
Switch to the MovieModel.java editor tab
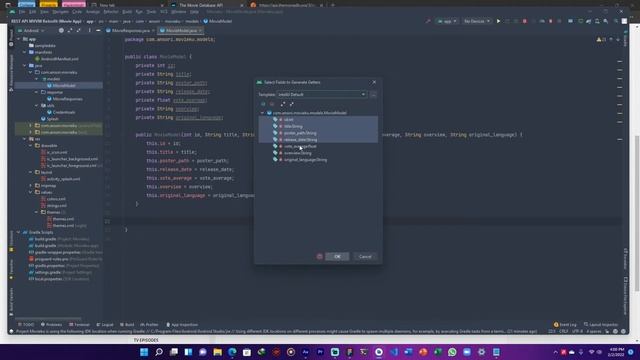click(x=181, y=31)
